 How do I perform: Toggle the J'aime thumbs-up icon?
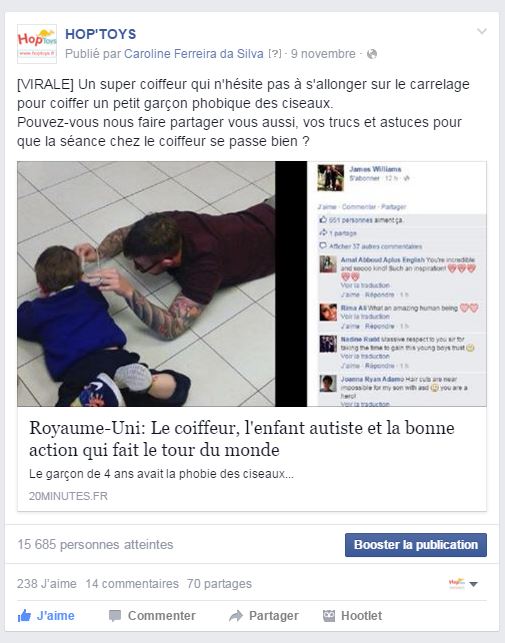coord(24,616)
